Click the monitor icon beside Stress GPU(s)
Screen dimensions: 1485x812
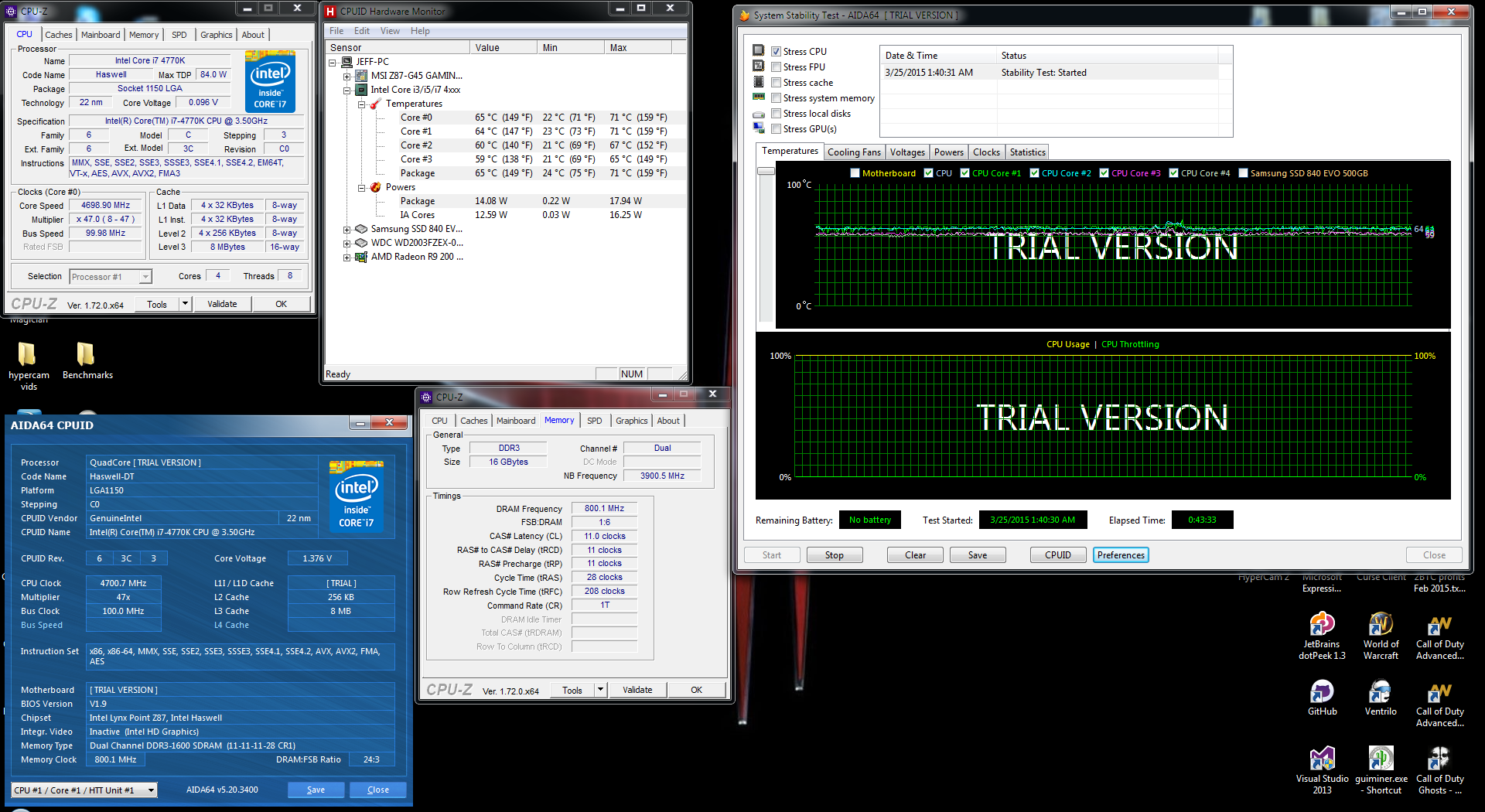pos(759,129)
